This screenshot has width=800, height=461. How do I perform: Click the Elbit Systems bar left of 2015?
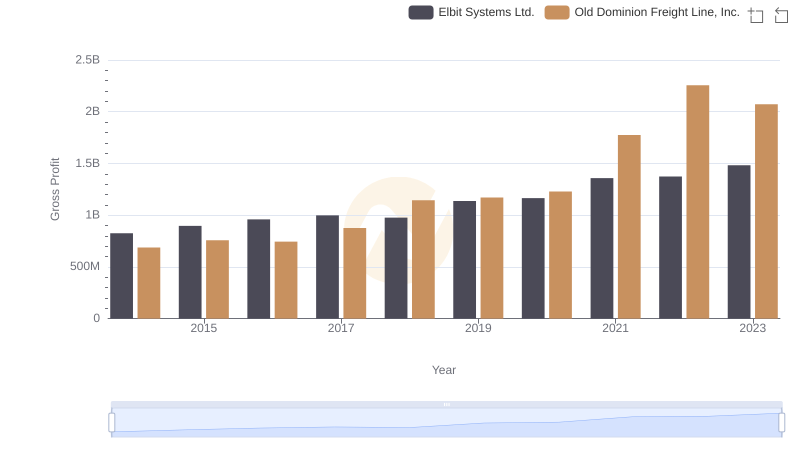tap(121, 276)
